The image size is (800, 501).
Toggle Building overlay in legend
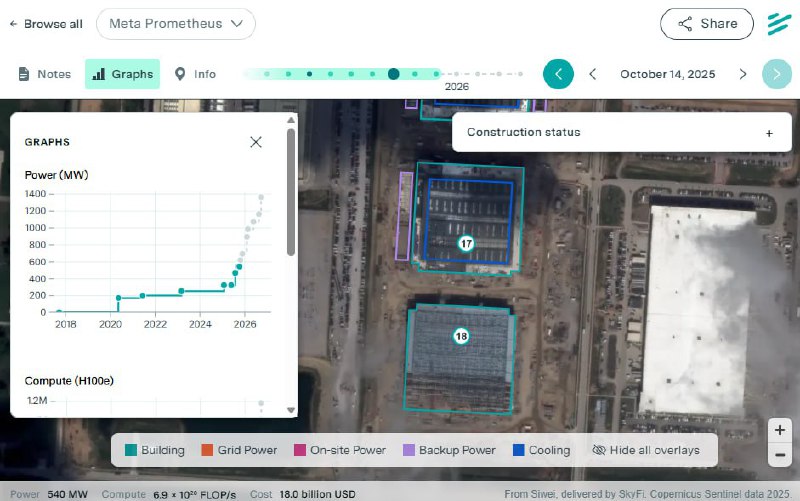pyautogui.click(x=153, y=450)
